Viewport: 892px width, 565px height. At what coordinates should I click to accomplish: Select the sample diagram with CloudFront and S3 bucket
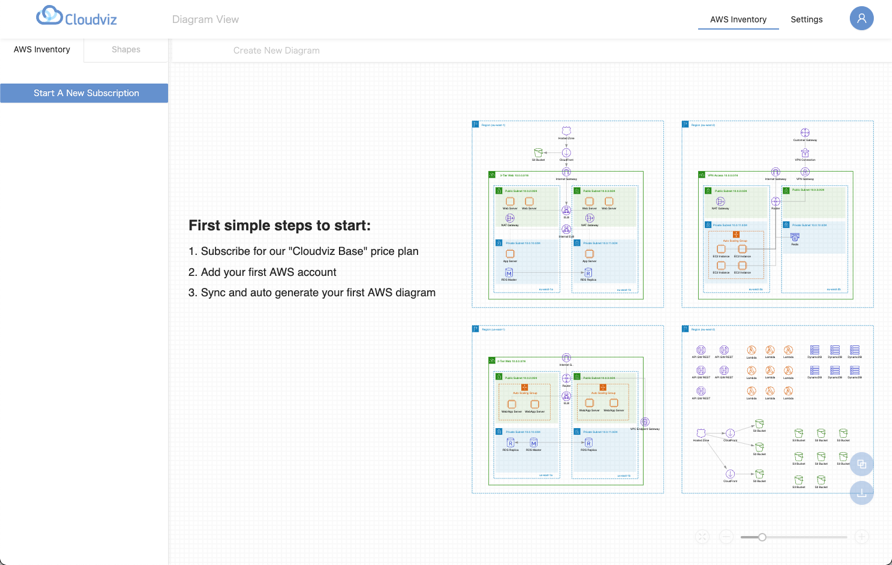(x=568, y=214)
